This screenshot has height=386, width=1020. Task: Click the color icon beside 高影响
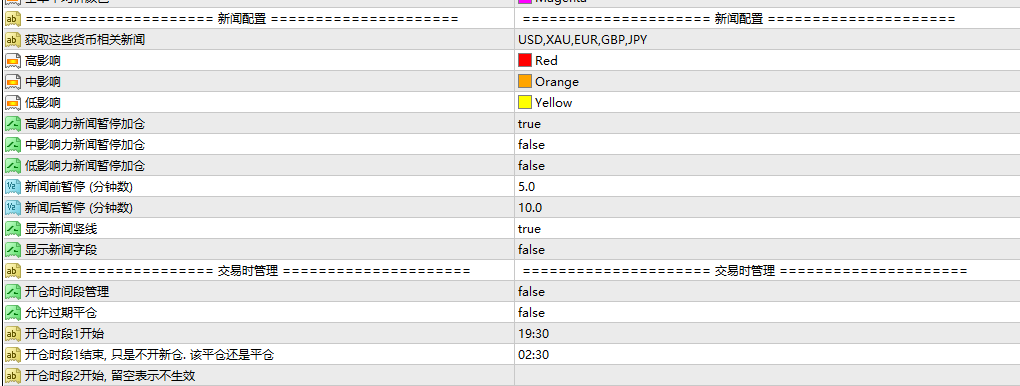(13, 61)
